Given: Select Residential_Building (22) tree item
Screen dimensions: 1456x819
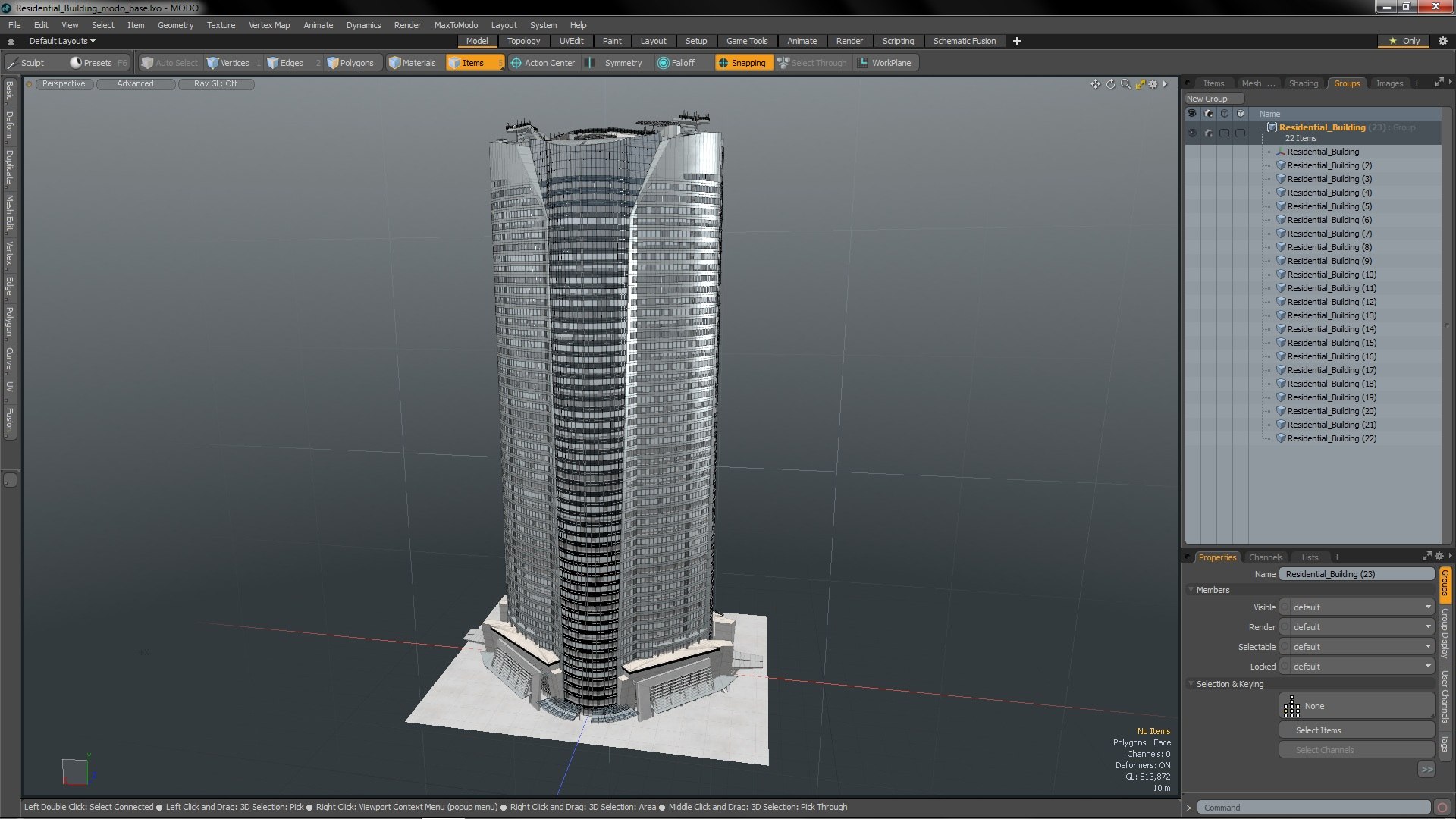Looking at the screenshot, I should pyautogui.click(x=1332, y=438).
